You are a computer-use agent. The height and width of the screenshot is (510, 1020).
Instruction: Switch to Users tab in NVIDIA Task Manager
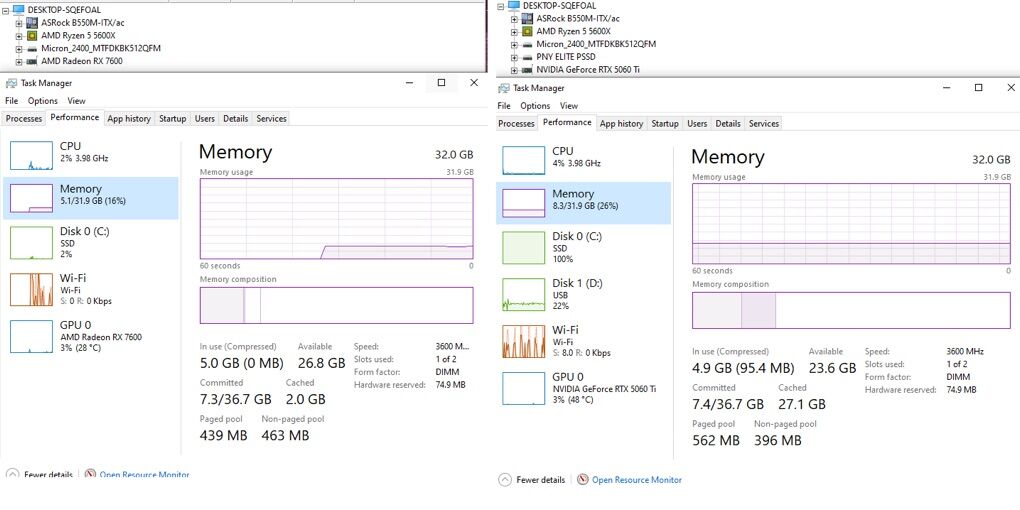coord(697,124)
